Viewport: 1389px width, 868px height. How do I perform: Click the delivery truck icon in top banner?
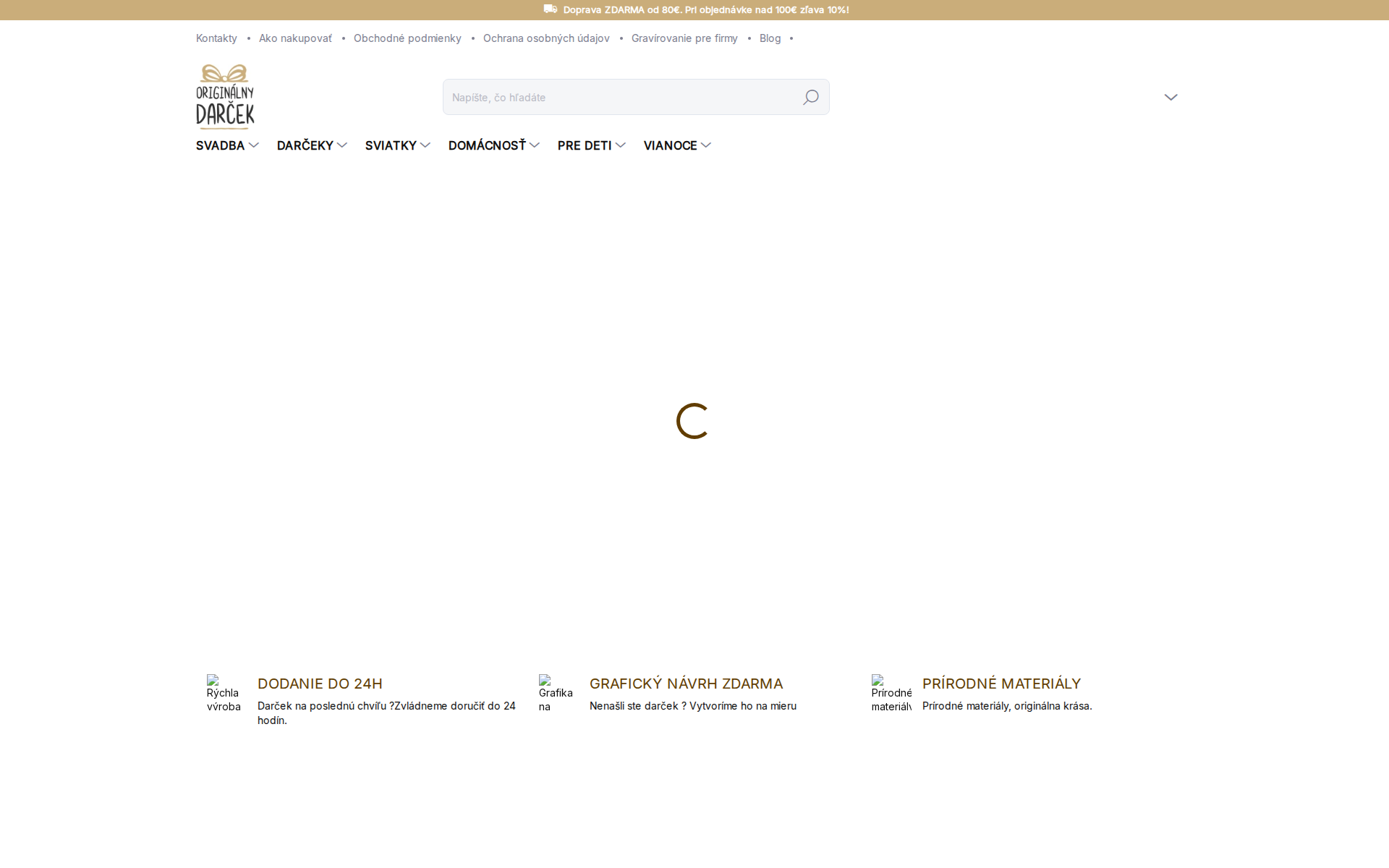pos(550,9)
